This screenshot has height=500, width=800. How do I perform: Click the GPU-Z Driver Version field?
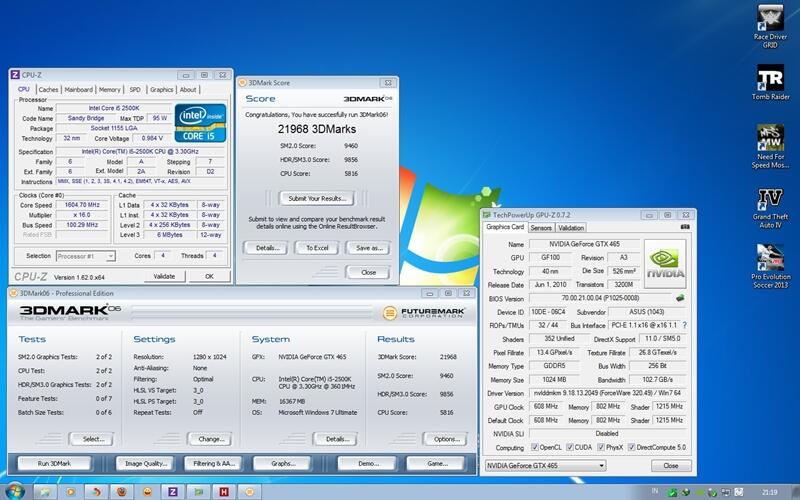tap(607, 393)
